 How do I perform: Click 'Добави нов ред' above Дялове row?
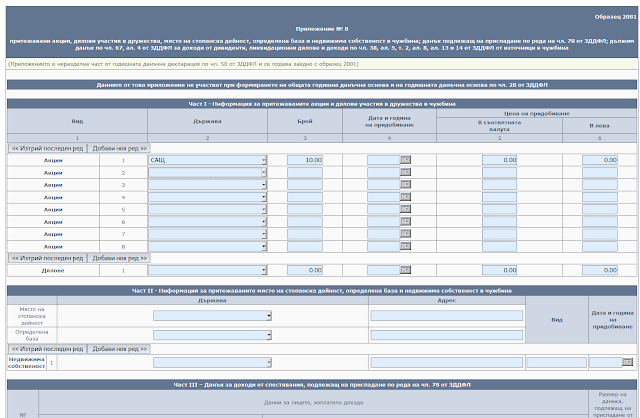119,258
